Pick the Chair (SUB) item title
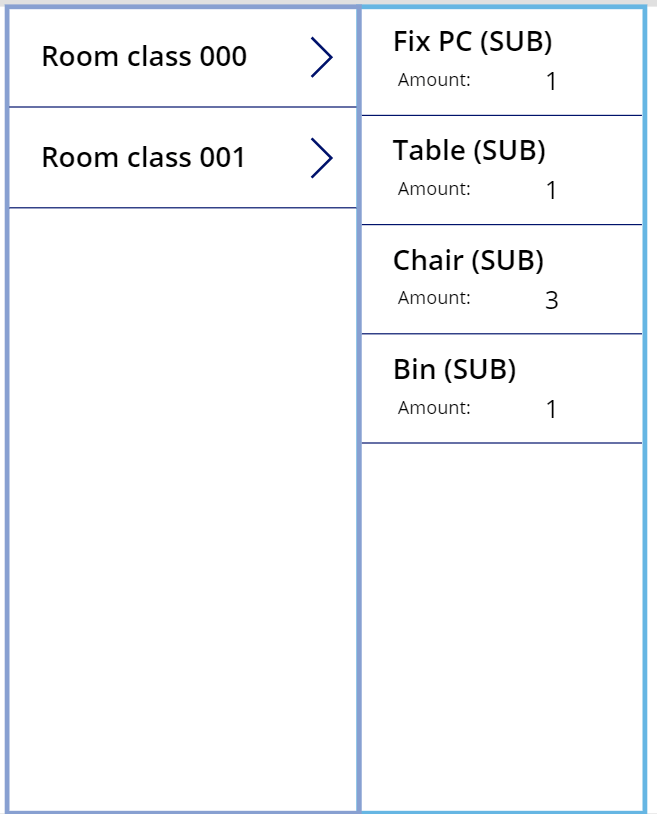The height and width of the screenshot is (814, 657). point(468,260)
